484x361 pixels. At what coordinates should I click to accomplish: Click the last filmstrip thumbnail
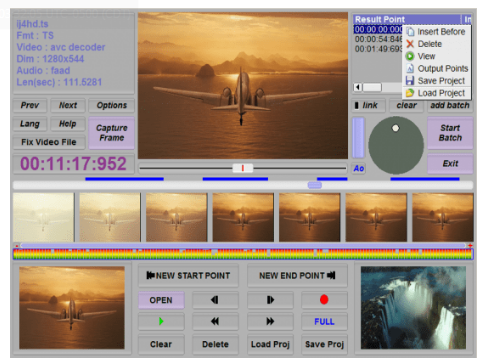443,217
